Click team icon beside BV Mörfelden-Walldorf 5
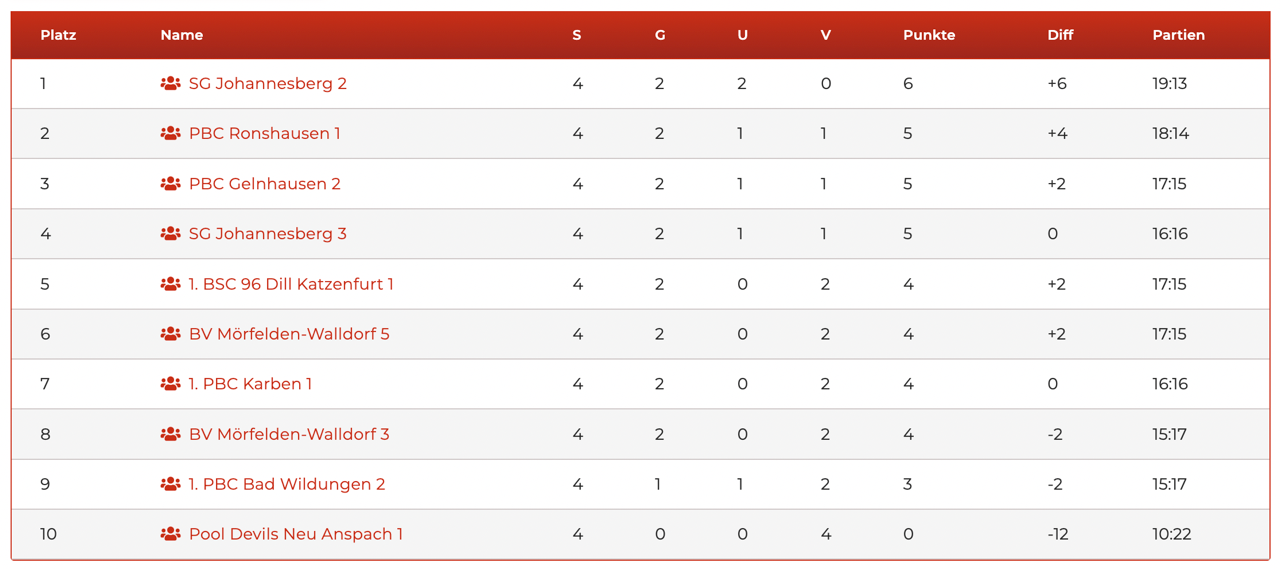1280x569 pixels. click(170, 334)
